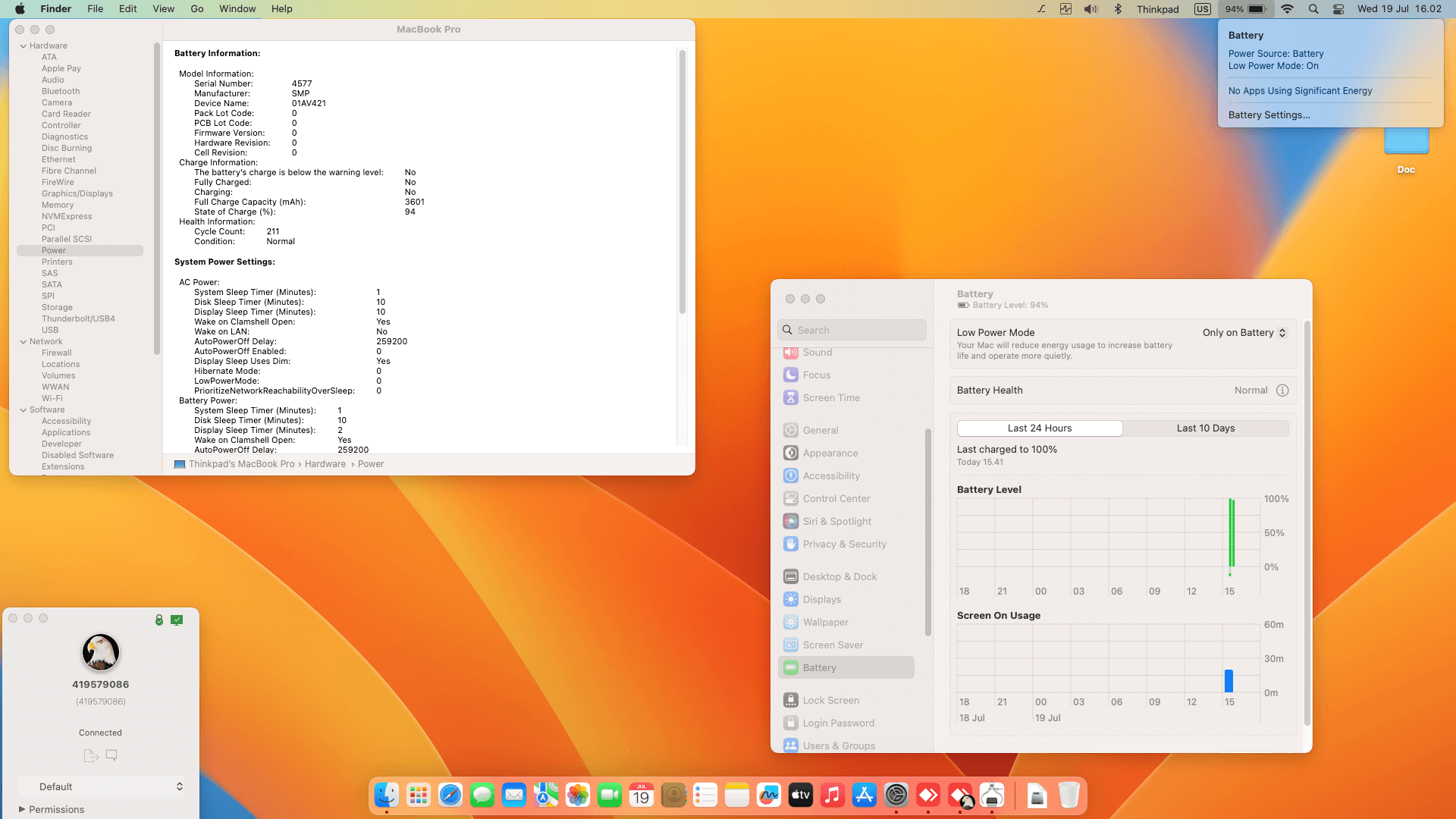Open the AnyDesk chat bubble icon
Screen dimensions: 1456x819
(x=111, y=755)
